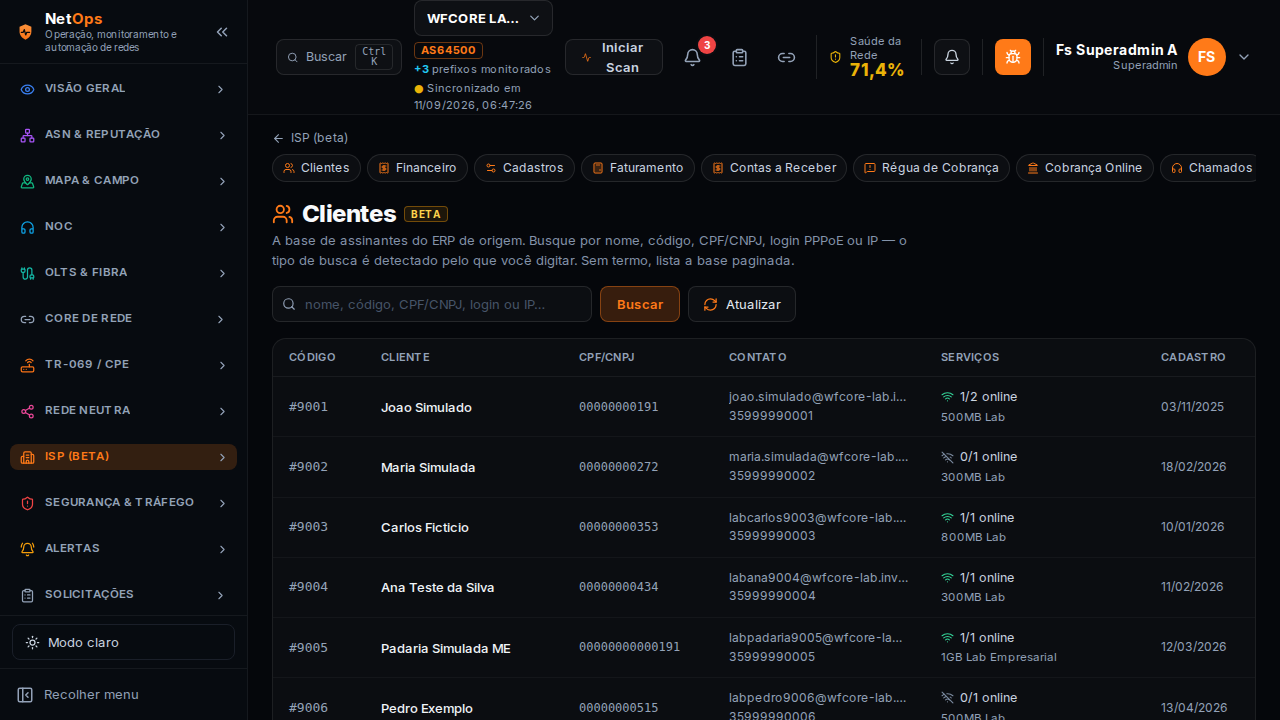Open the Faturamento tab
The image size is (1280, 720).
tap(638, 168)
